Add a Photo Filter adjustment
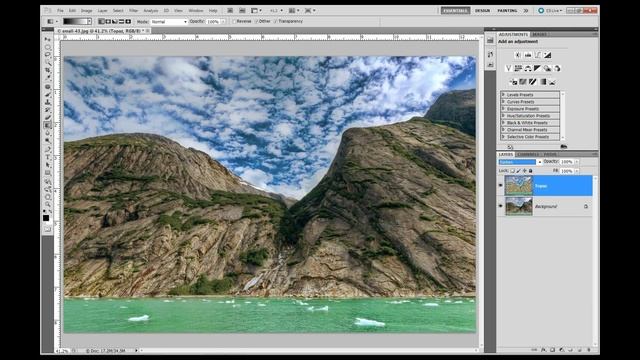The height and width of the screenshot is (360, 640). point(547,69)
